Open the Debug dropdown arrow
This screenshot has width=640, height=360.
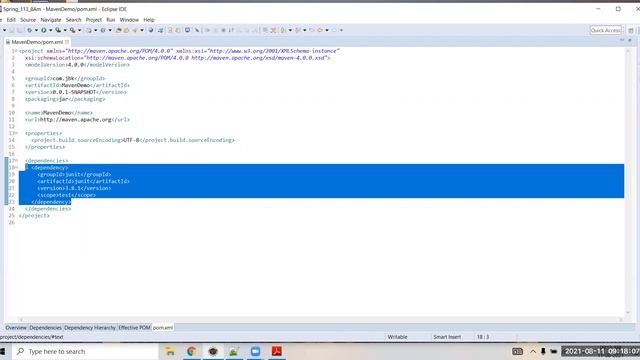[x=36, y=30]
